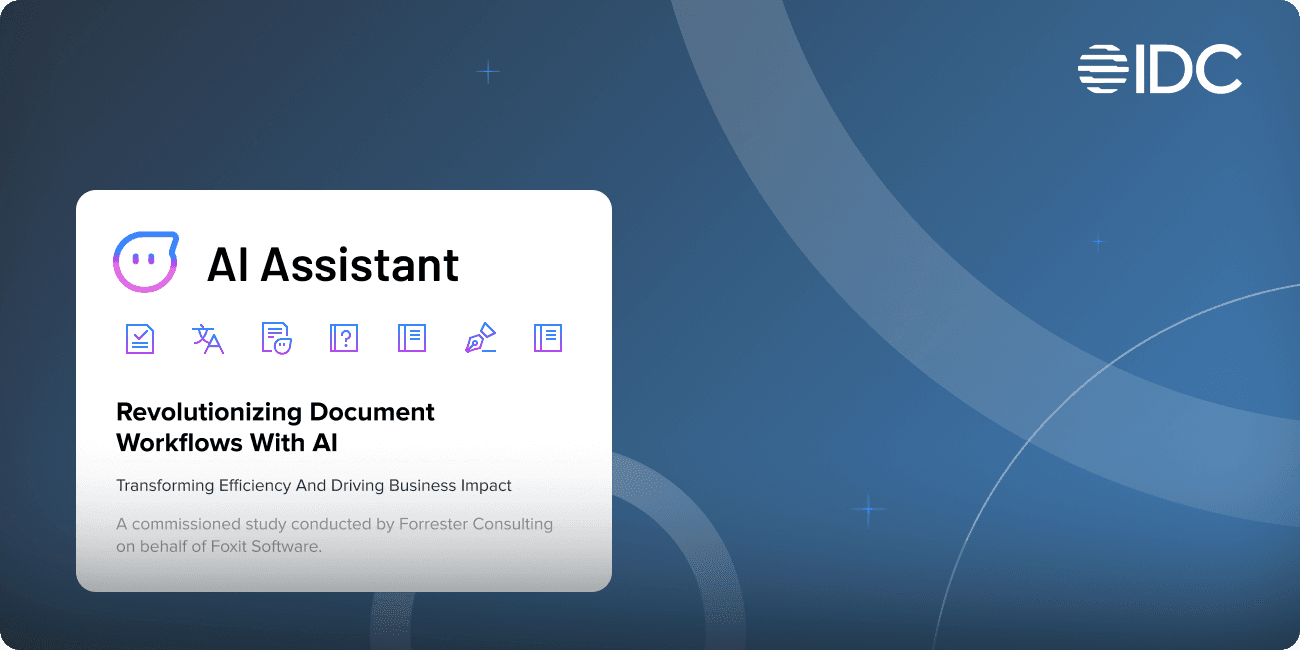
Task: Click the "AI Assistant" title text
Action: pyautogui.click(x=333, y=264)
